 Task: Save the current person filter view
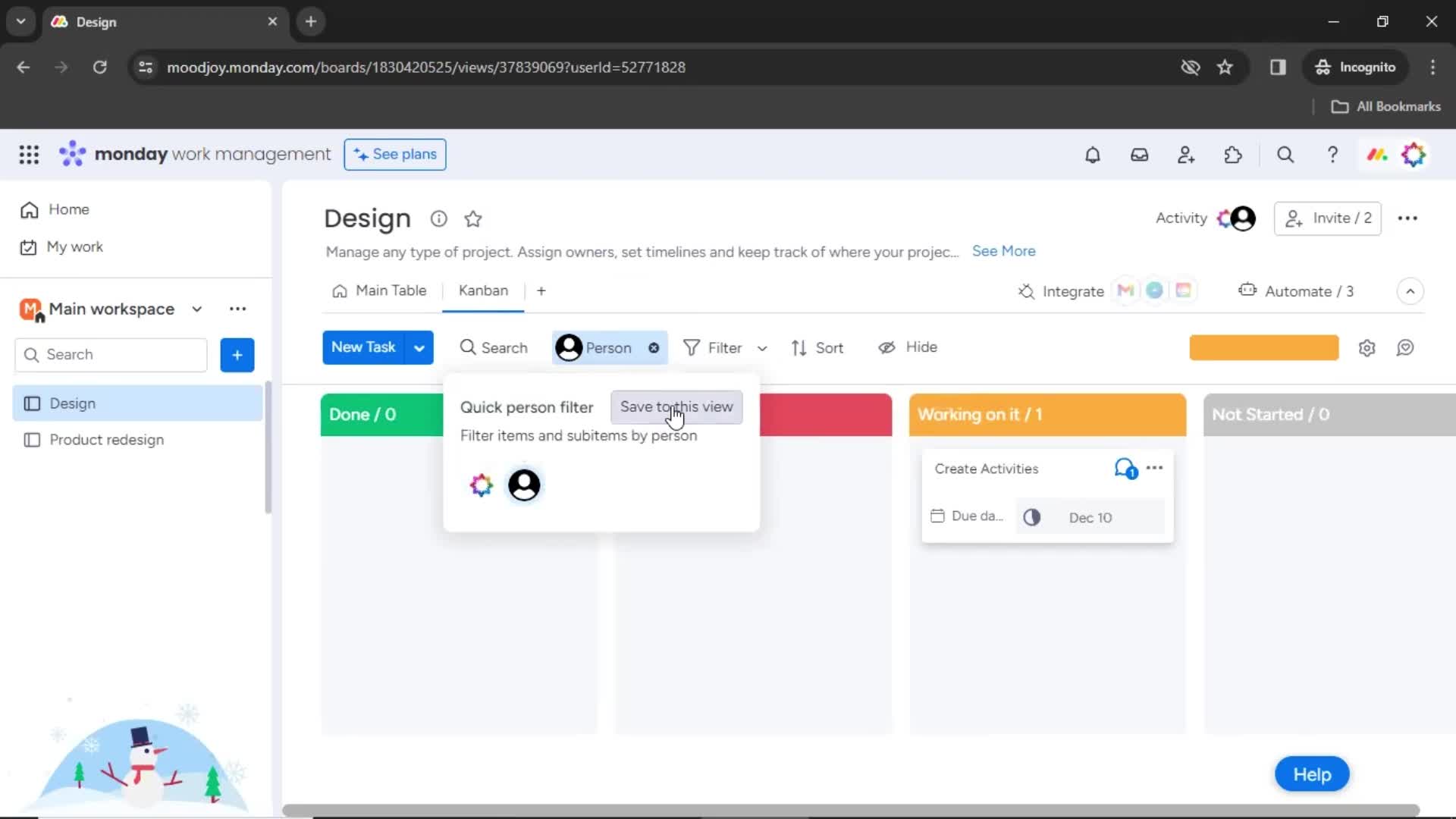[x=676, y=406]
